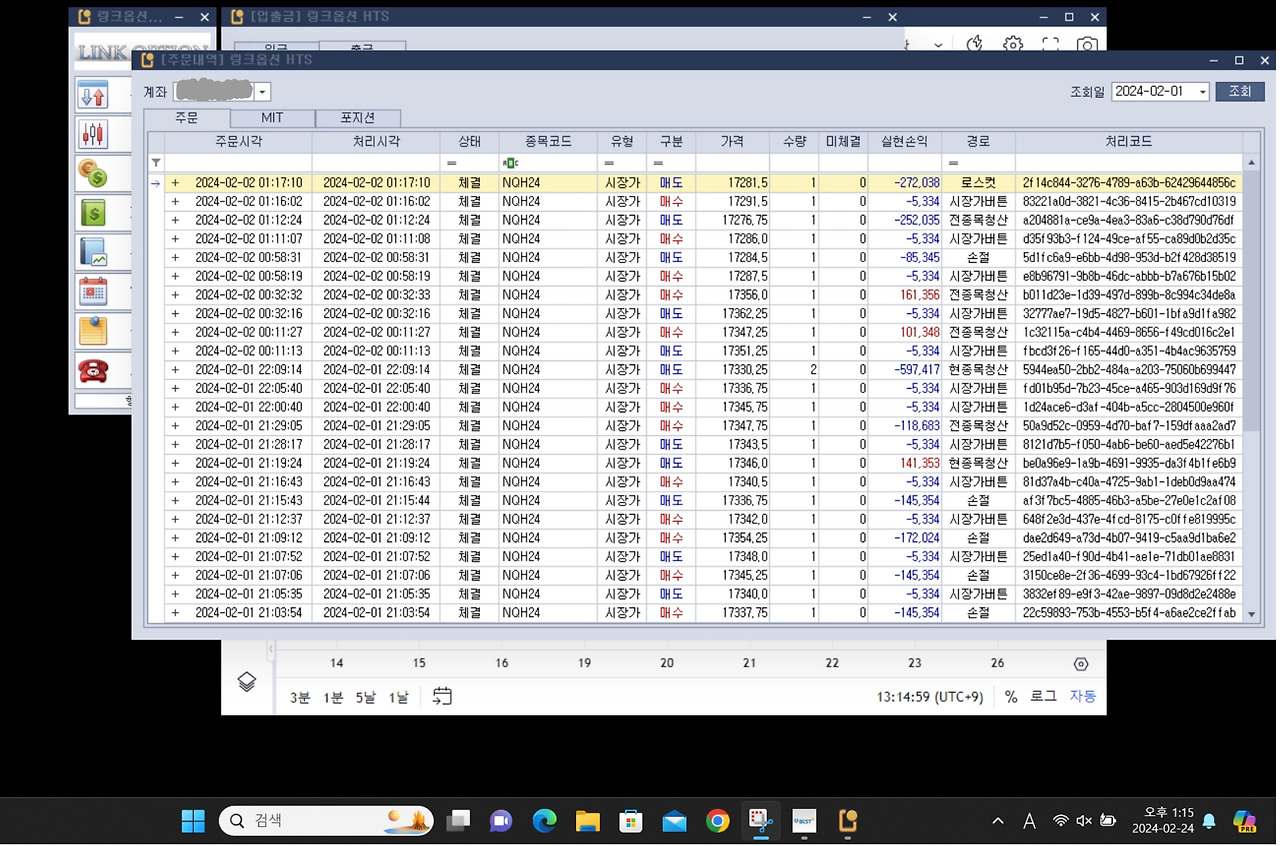
Task: Click the filter funnel icon in grid
Action: click(x=156, y=162)
